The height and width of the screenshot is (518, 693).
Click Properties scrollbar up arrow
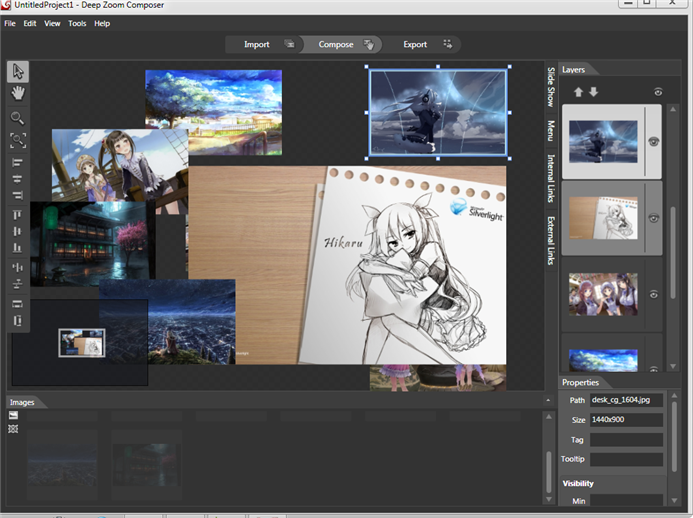click(x=674, y=395)
